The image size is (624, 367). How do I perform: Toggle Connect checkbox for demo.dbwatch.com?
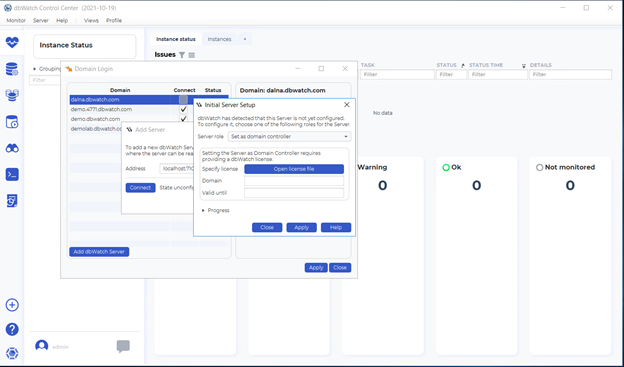(183, 119)
